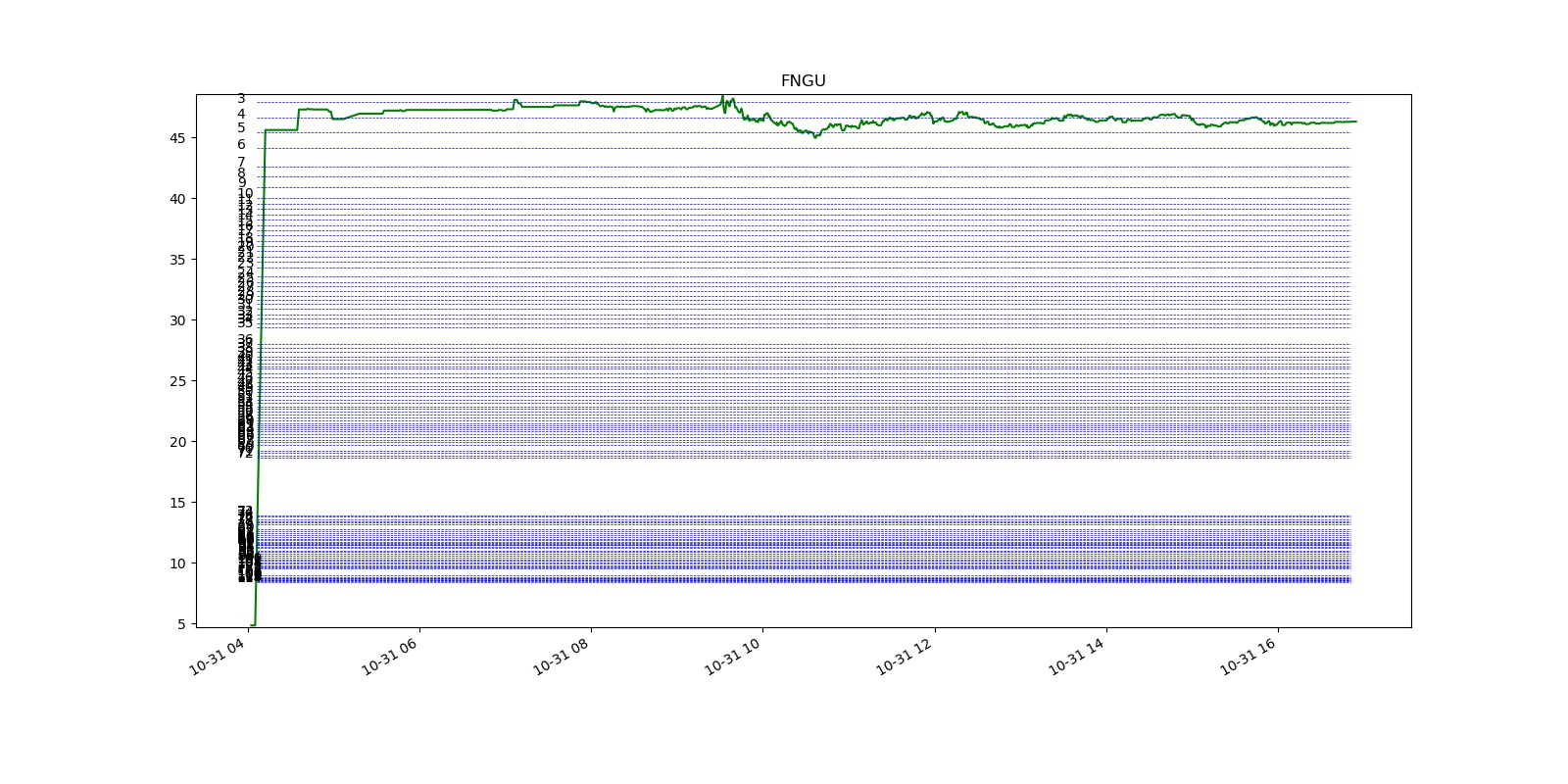Select the y-axis label 40

177,199
